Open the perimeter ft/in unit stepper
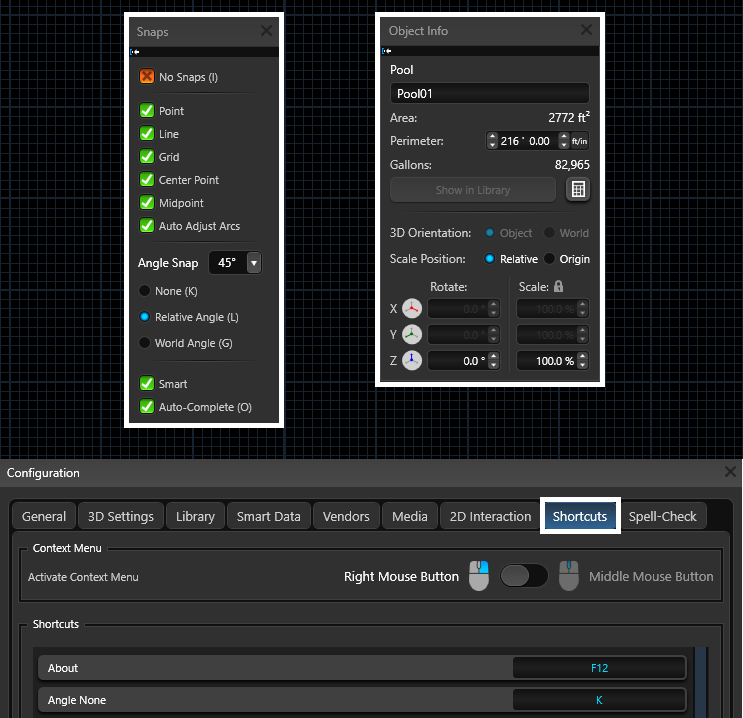The height and width of the screenshot is (718, 743). point(564,141)
